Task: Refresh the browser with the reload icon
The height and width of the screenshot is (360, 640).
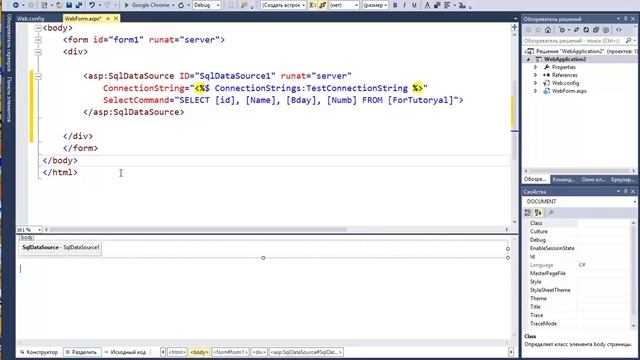Action: [181, 5]
